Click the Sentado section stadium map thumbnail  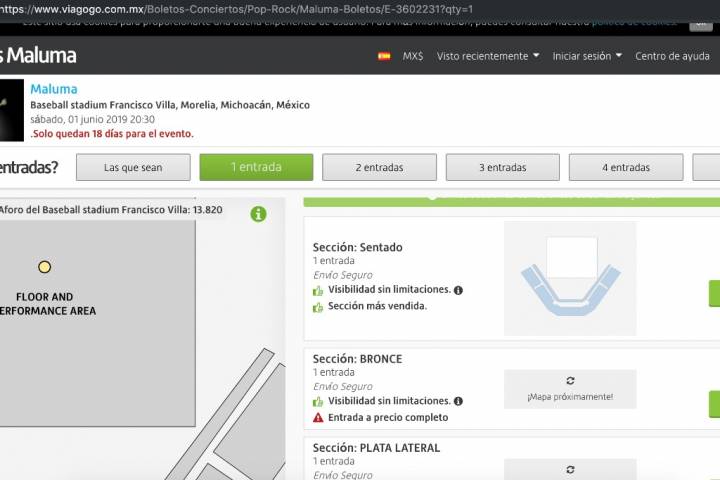point(570,278)
